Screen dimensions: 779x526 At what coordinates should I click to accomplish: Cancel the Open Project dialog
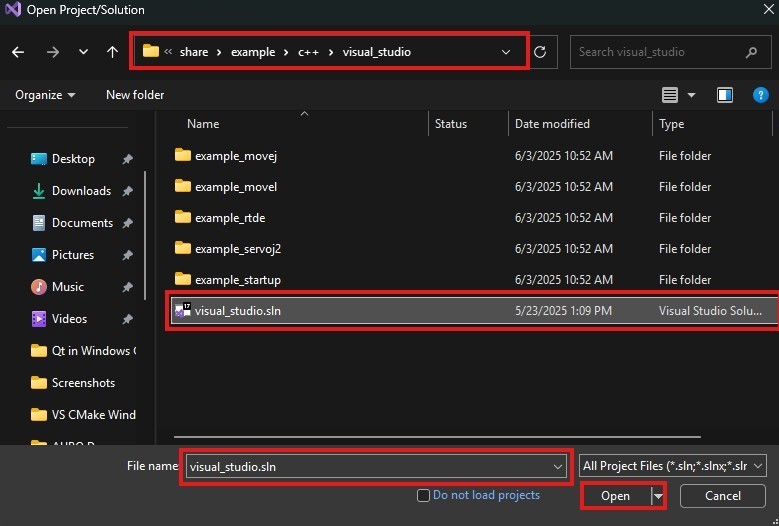pos(723,496)
